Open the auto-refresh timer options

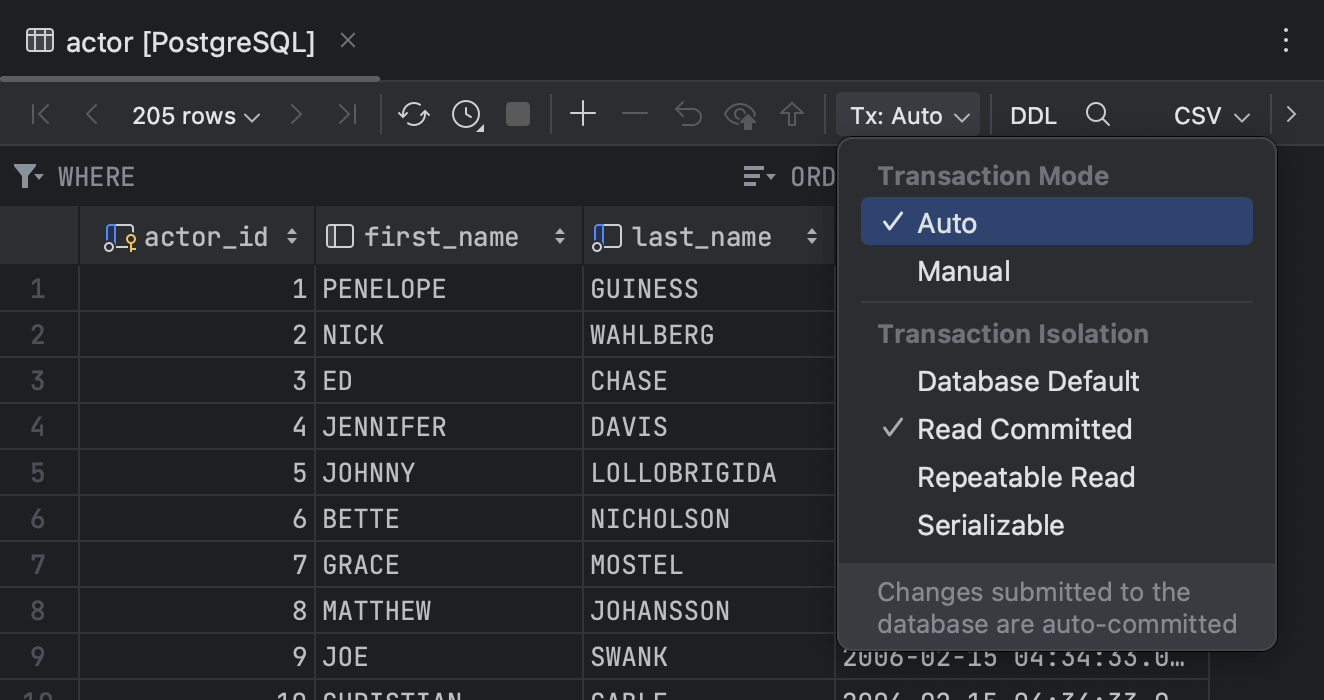465,114
